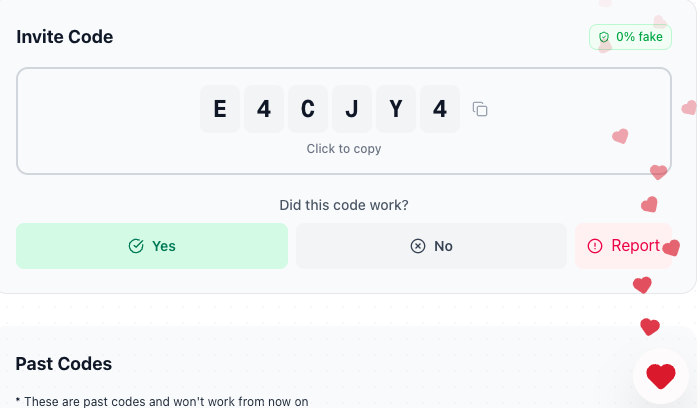Mark the code as not working with No
Viewport: 700px width, 408px height.
click(431, 246)
